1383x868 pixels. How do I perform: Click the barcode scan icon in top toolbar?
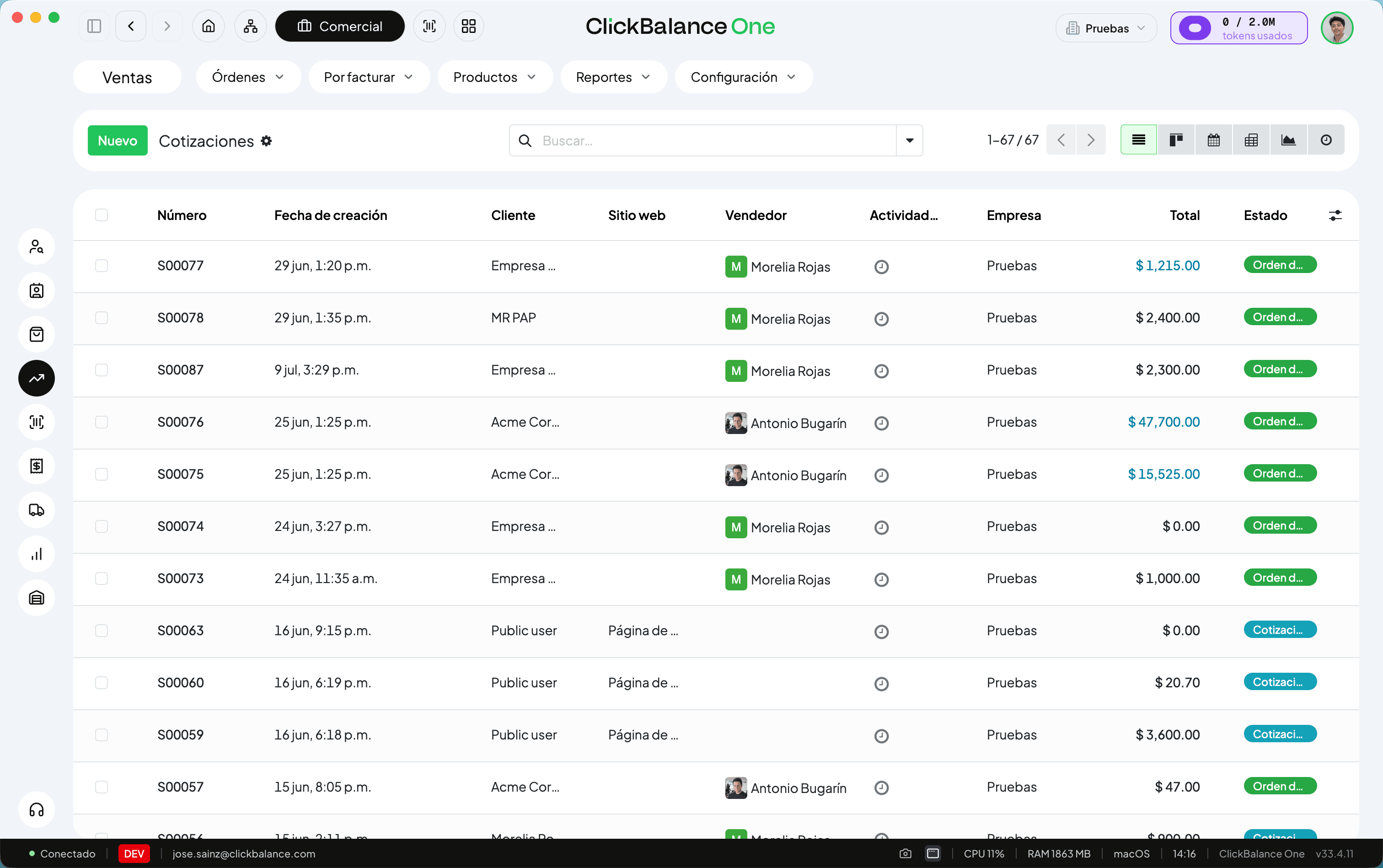click(x=429, y=27)
